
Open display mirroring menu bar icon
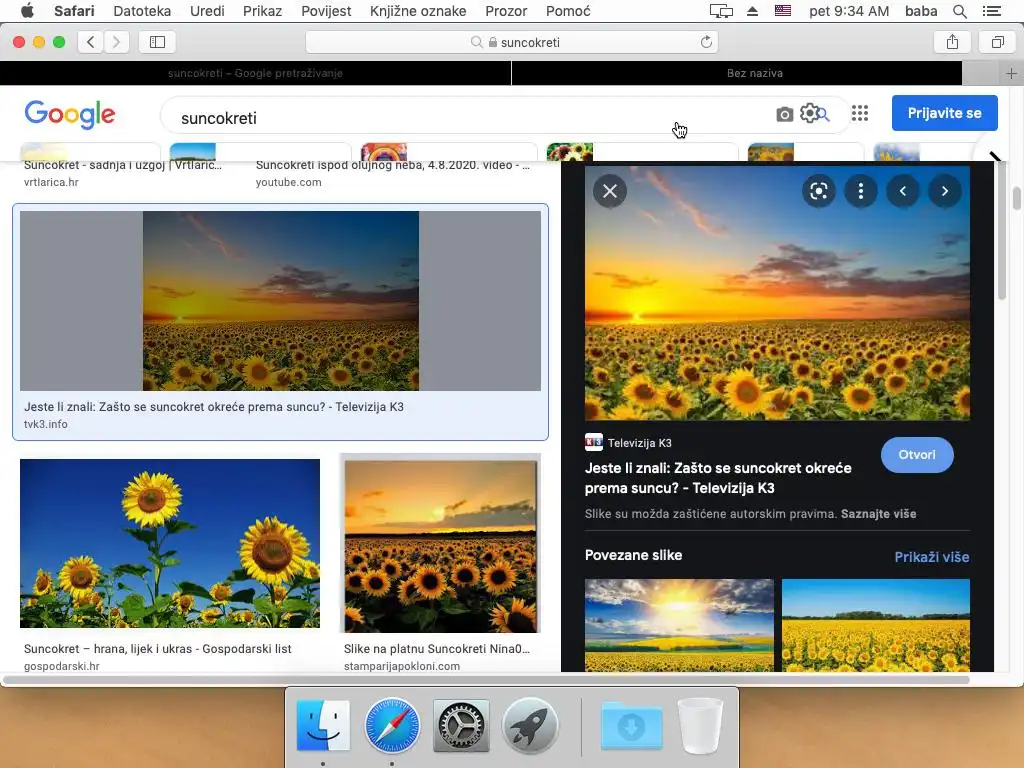point(721,11)
